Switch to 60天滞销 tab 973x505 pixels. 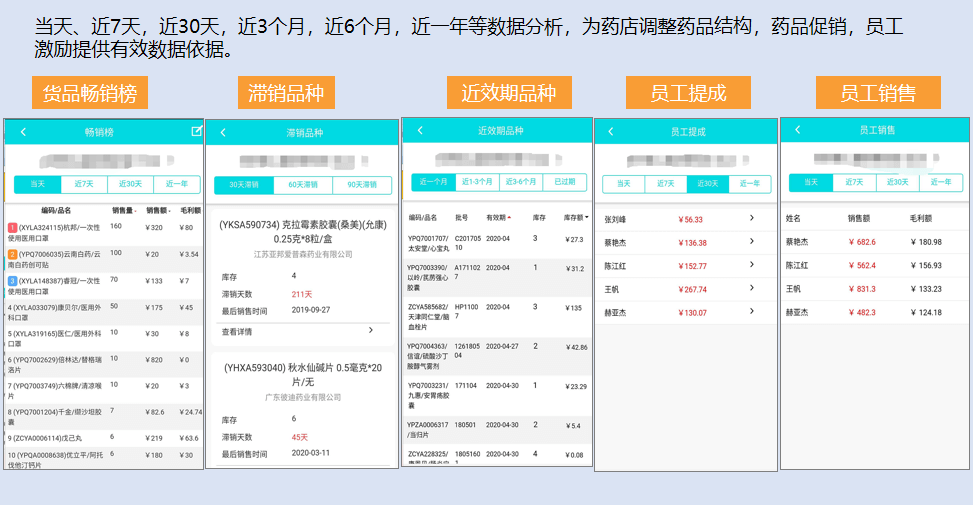[302, 184]
